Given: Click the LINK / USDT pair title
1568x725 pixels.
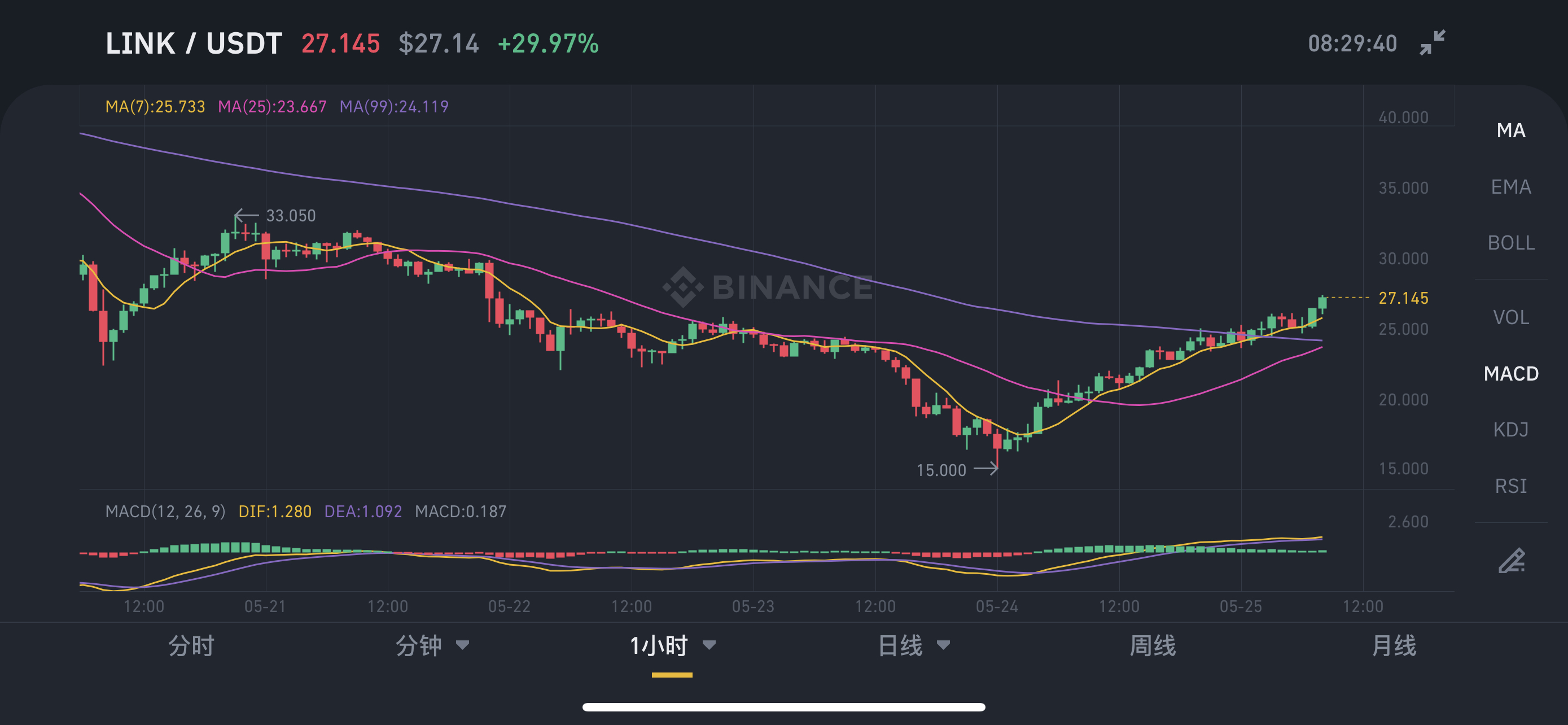Looking at the screenshot, I should click(194, 44).
